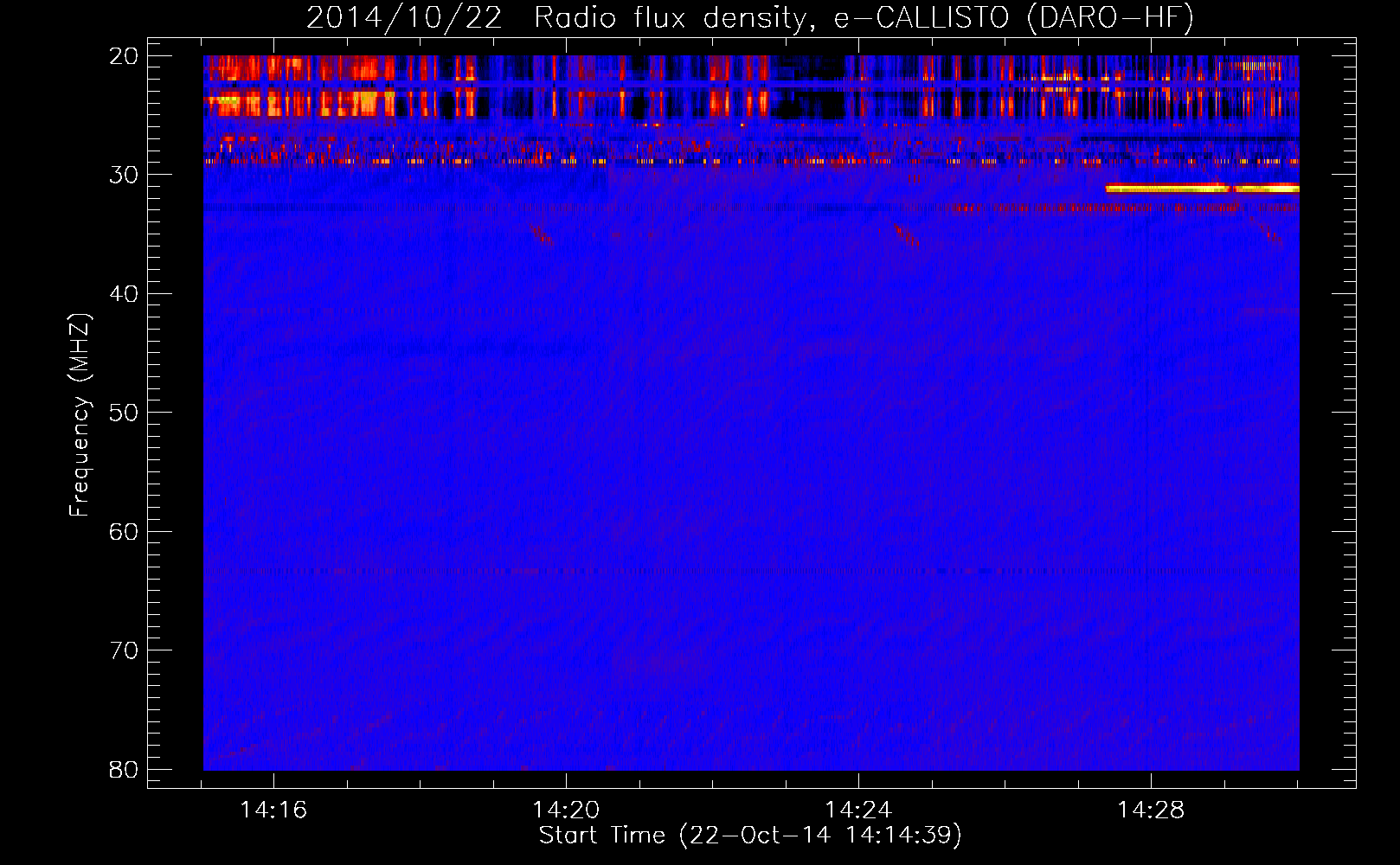
Task: Click the '80' frequency tick label
Action: pyautogui.click(x=124, y=770)
